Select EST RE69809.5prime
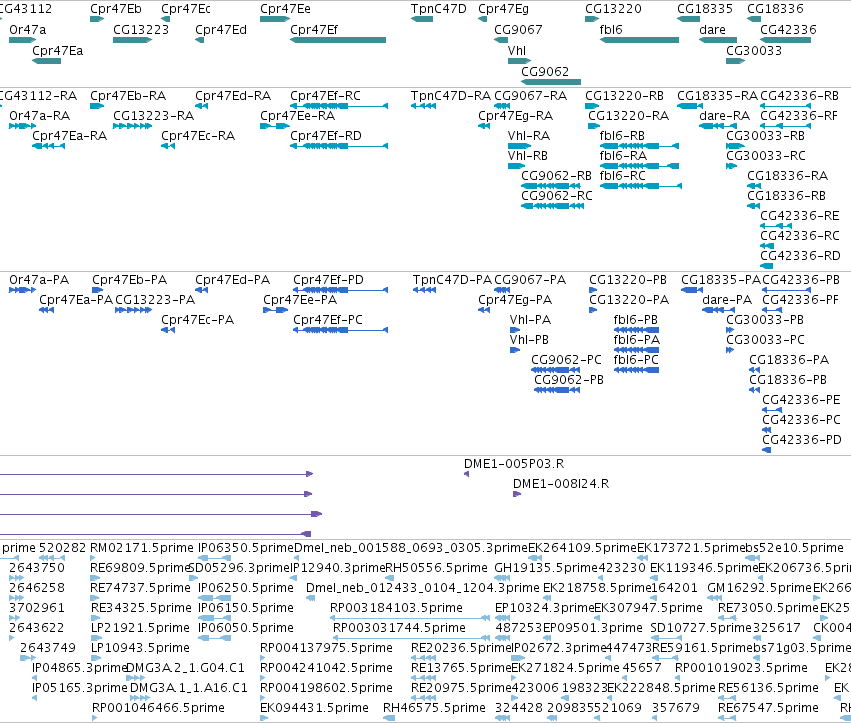The width and height of the screenshot is (851, 723). (94, 578)
